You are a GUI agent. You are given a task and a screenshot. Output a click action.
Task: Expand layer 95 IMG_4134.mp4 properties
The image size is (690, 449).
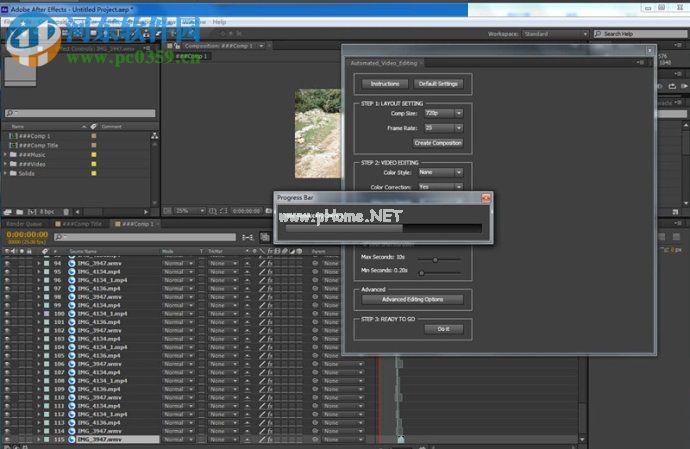38,272
